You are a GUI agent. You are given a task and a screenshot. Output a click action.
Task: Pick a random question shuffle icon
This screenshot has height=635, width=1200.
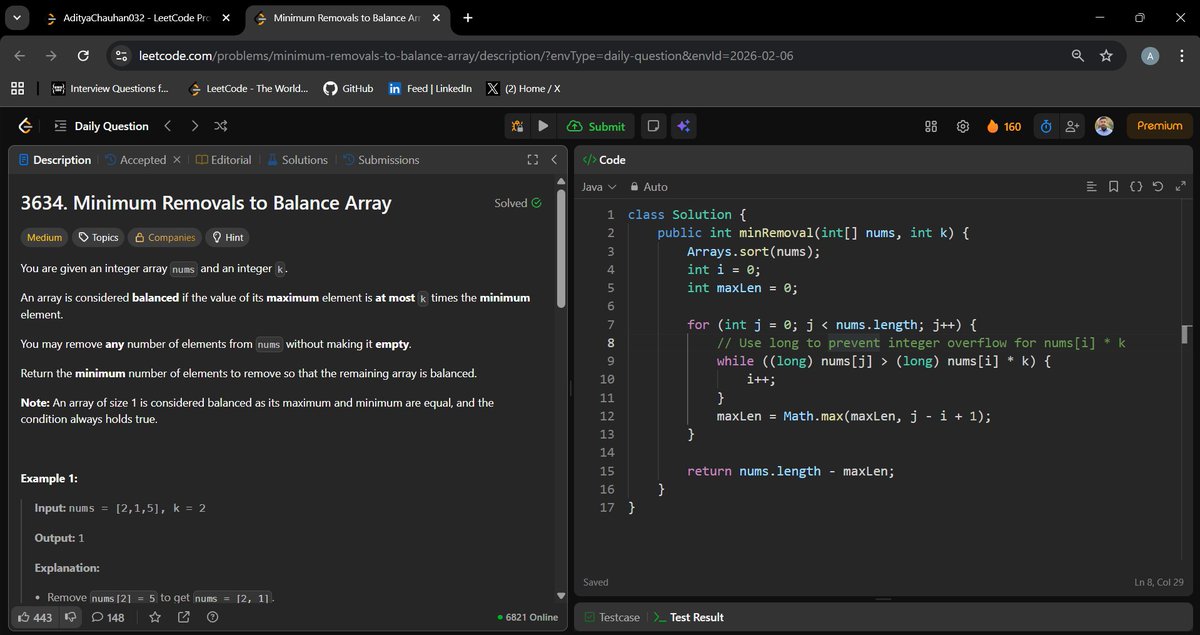point(221,126)
